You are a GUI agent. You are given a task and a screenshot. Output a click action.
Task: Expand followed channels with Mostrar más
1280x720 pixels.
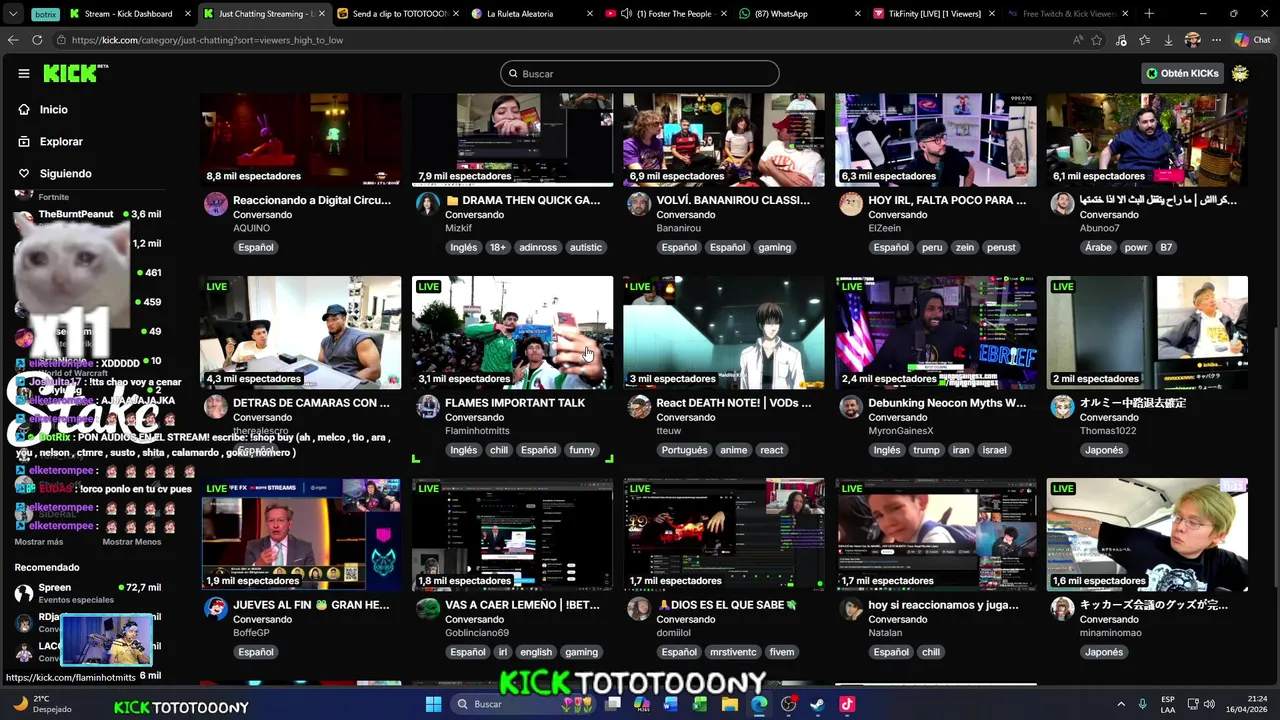[x=39, y=542]
